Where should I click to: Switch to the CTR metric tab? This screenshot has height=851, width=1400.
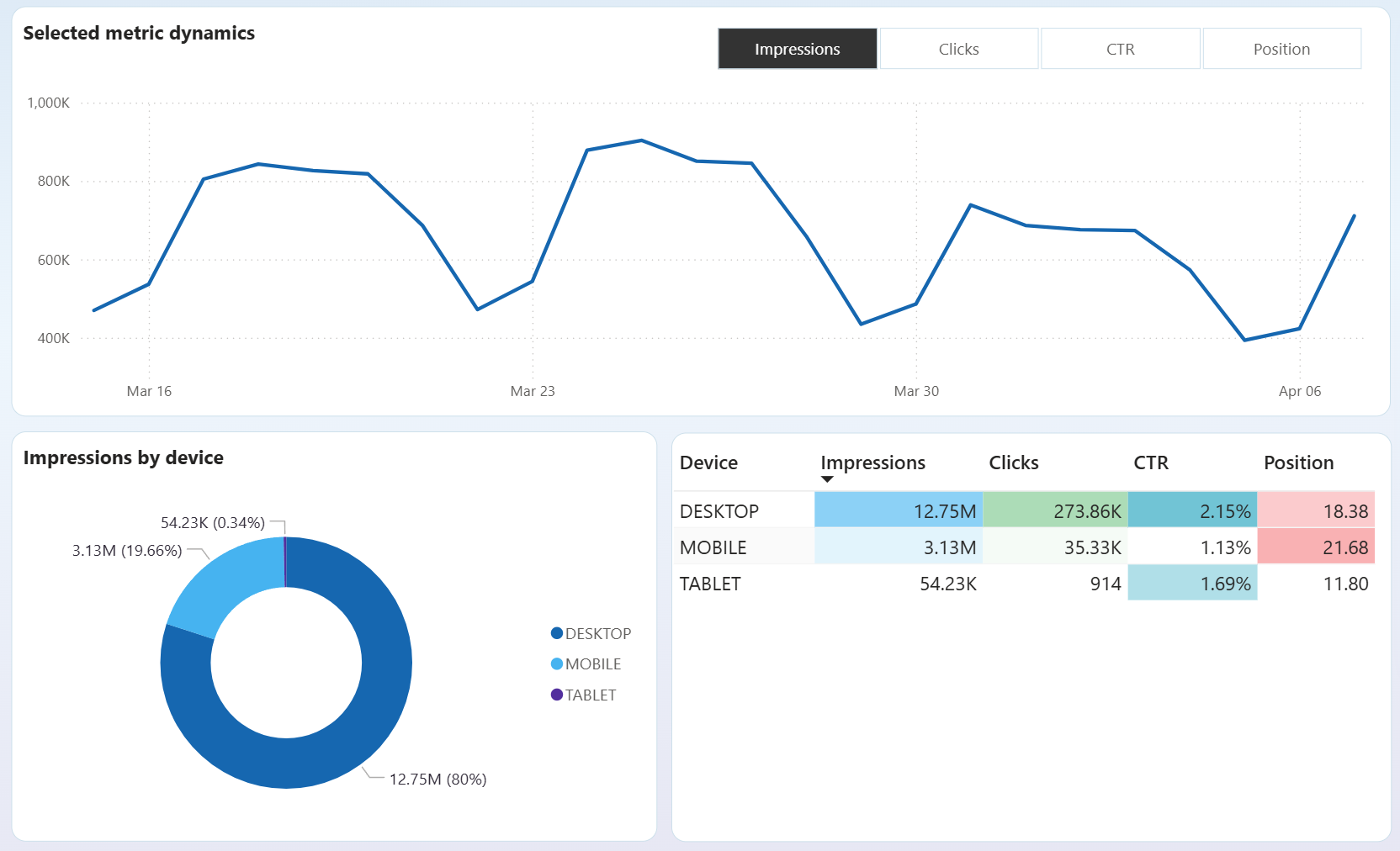click(1120, 49)
